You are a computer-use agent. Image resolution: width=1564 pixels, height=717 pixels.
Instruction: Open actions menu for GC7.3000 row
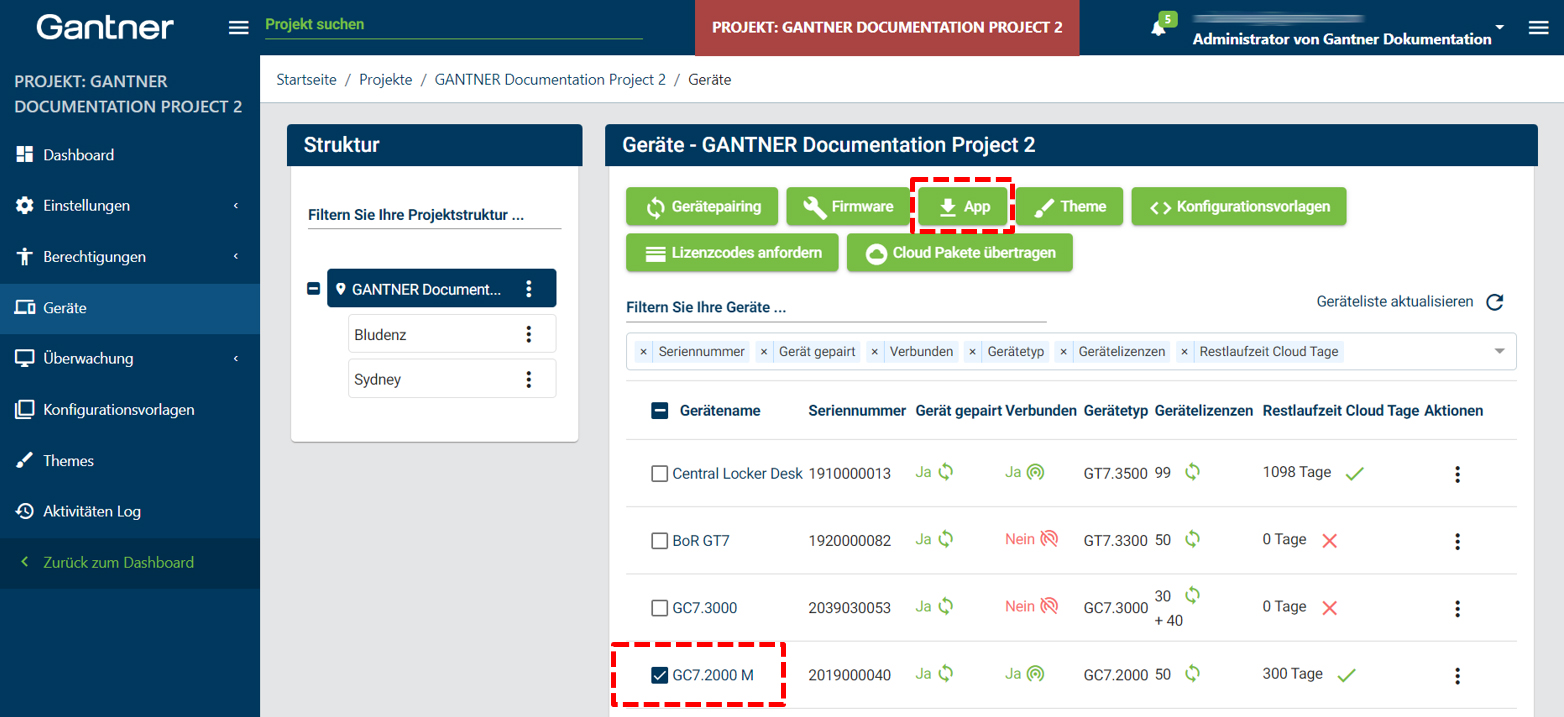(x=1457, y=608)
